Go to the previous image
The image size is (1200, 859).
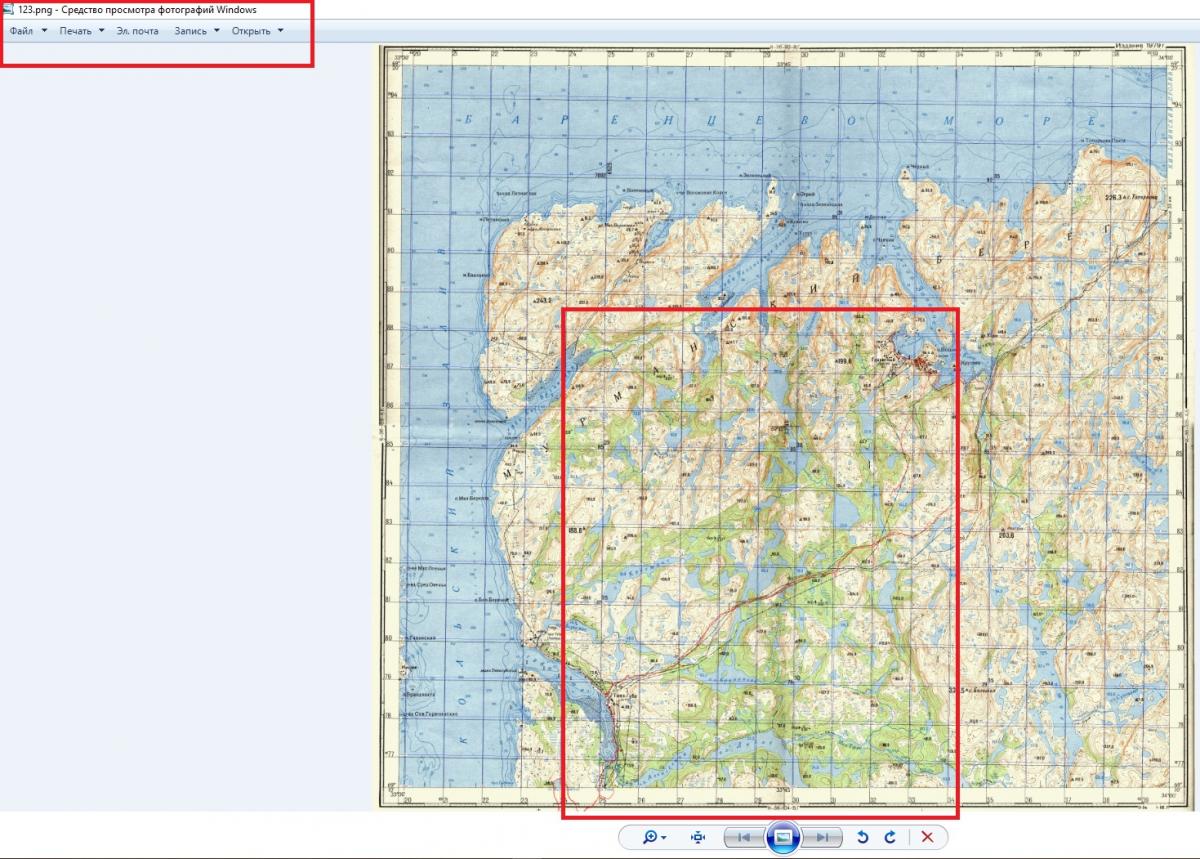tap(743, 837)
